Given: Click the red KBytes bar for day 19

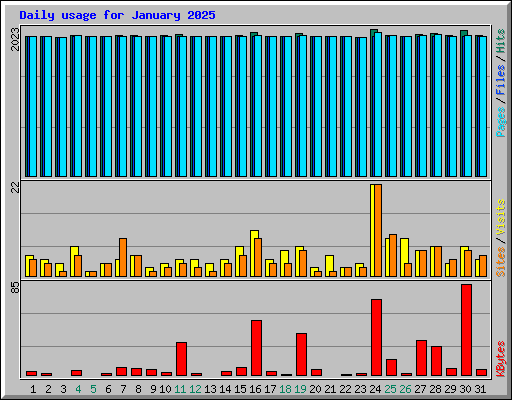Looking at the screenshot, I should pos(301,354).
